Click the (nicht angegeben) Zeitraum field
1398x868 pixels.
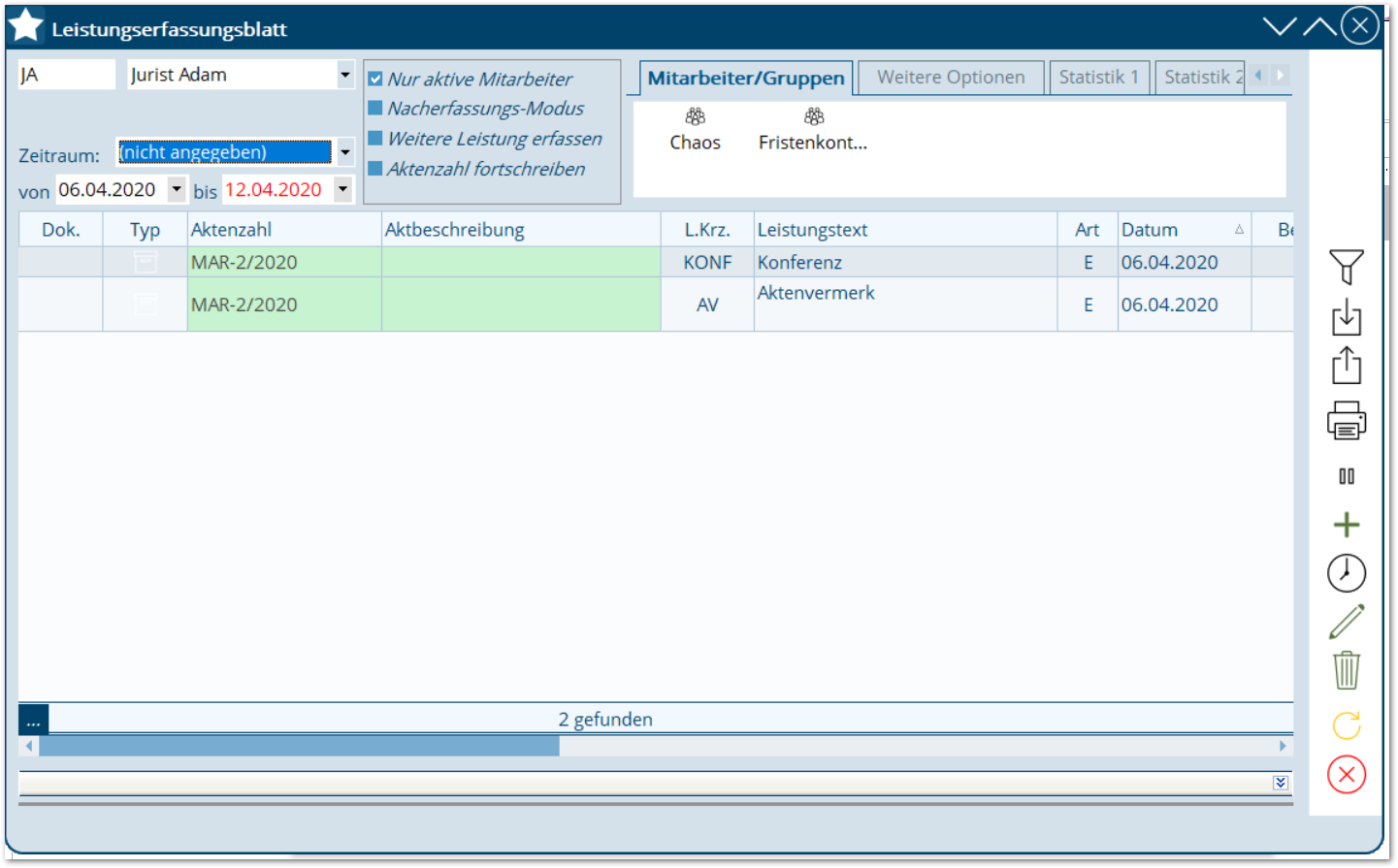coord(224,152)
